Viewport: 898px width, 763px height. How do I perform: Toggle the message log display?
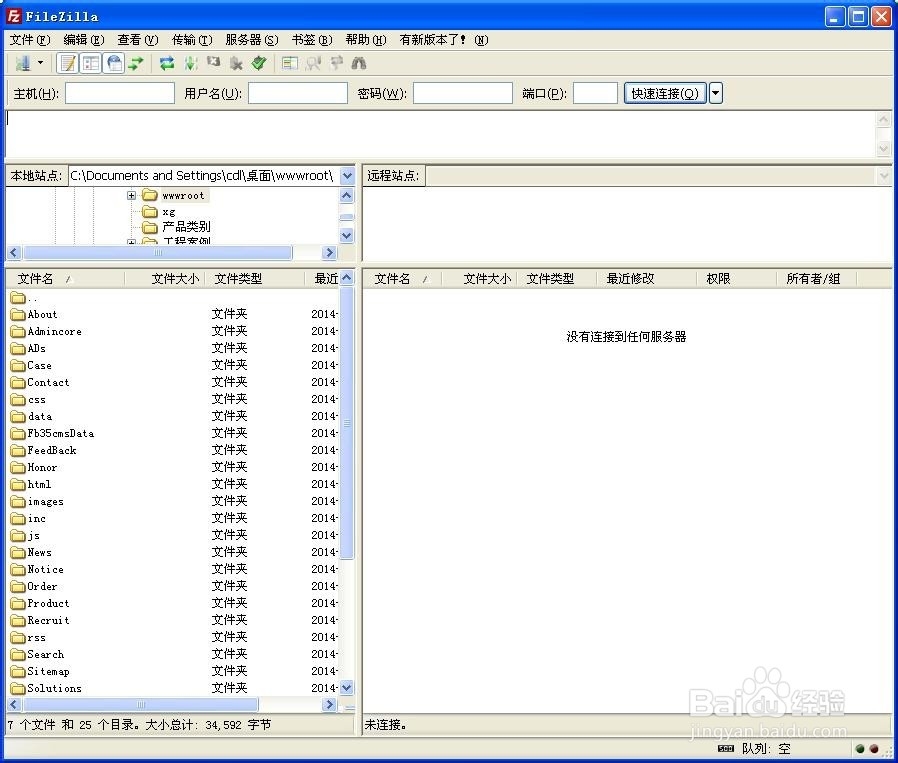coord(67,62)
